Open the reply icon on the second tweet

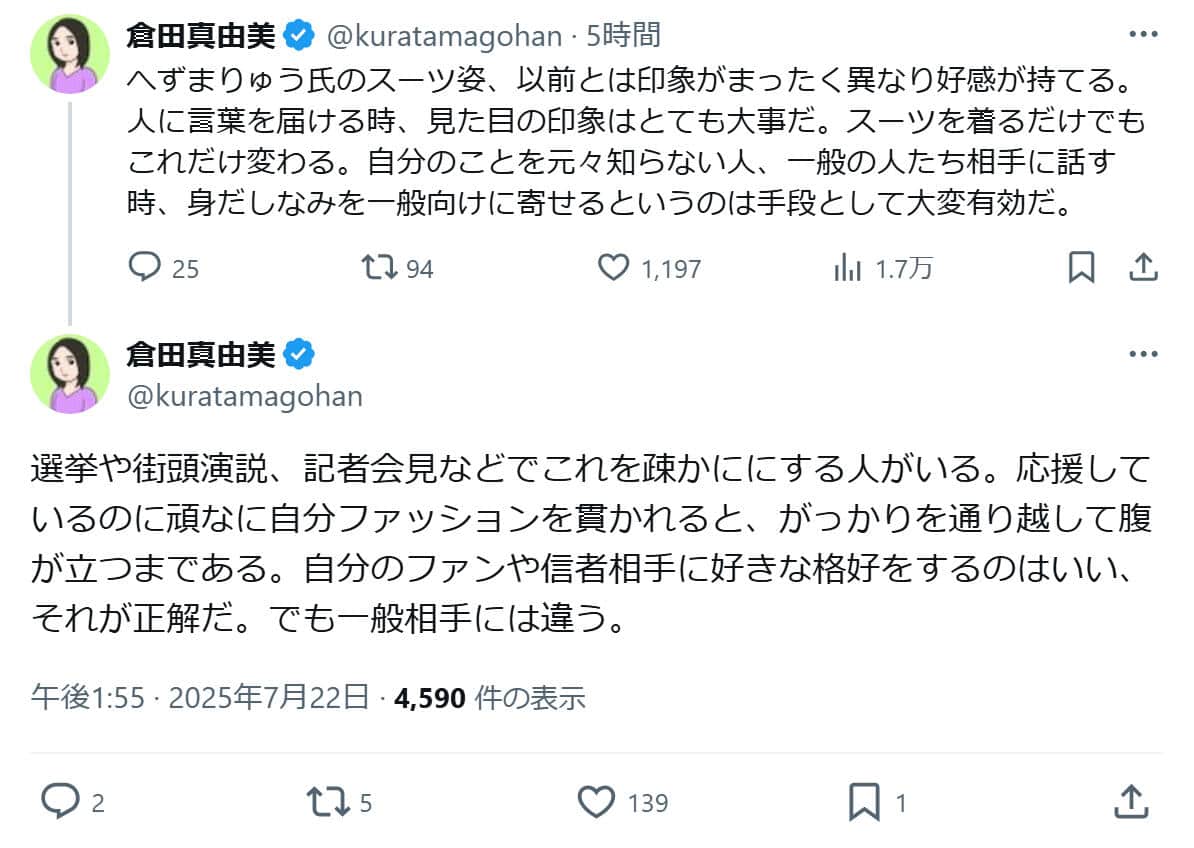(x=62, y=802)
